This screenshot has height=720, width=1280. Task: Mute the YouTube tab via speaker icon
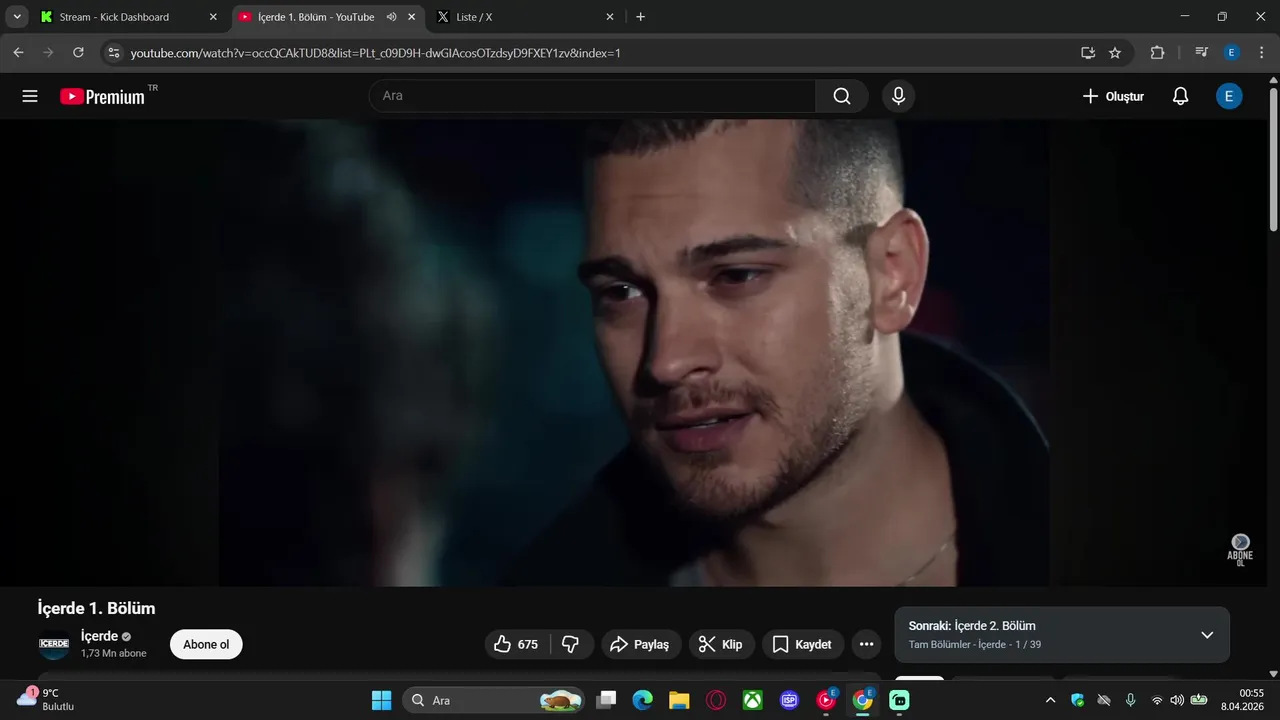392,17
